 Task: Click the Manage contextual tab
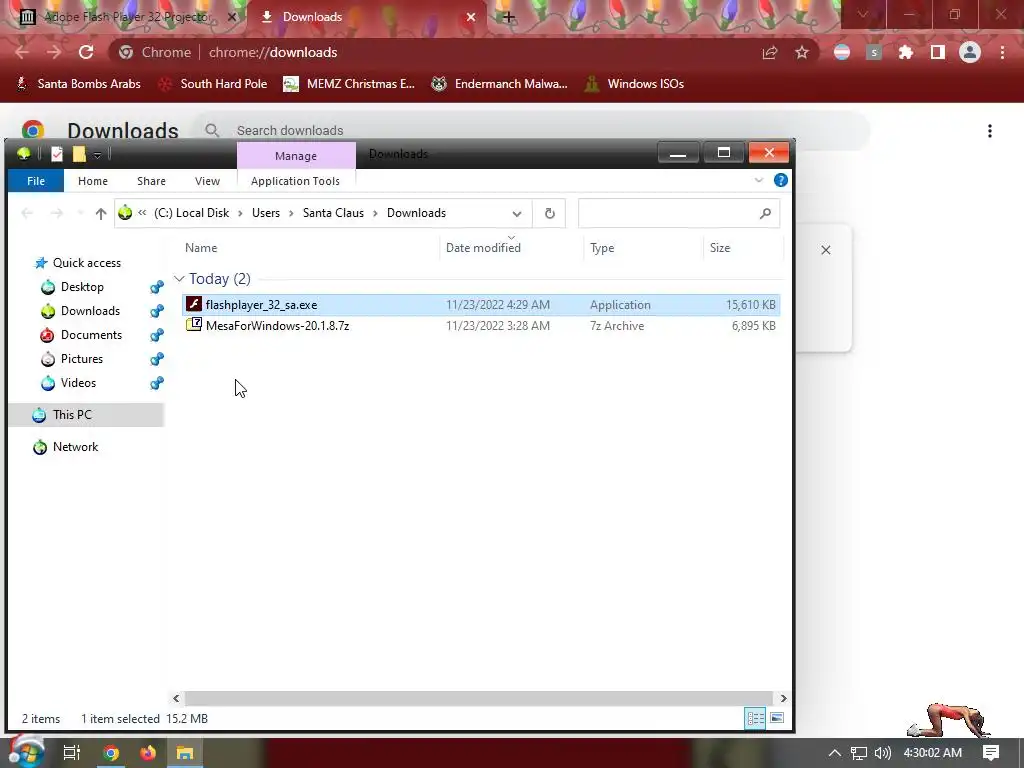(296, 155)
